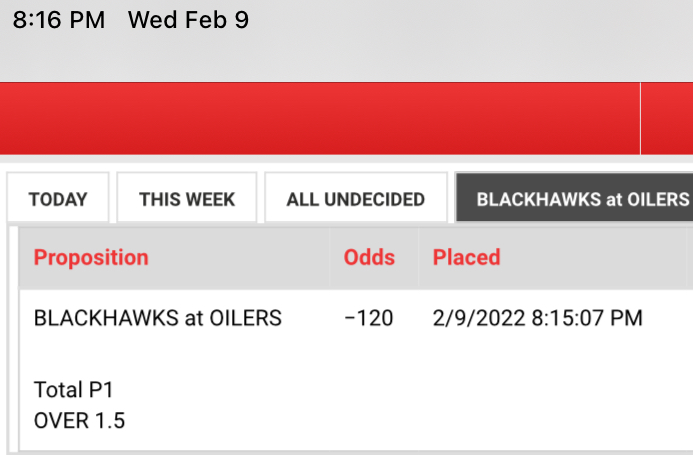Click the vertical divider in the red header
The width and height of the screenshot is (693, 455).
[x=640, y=118]
